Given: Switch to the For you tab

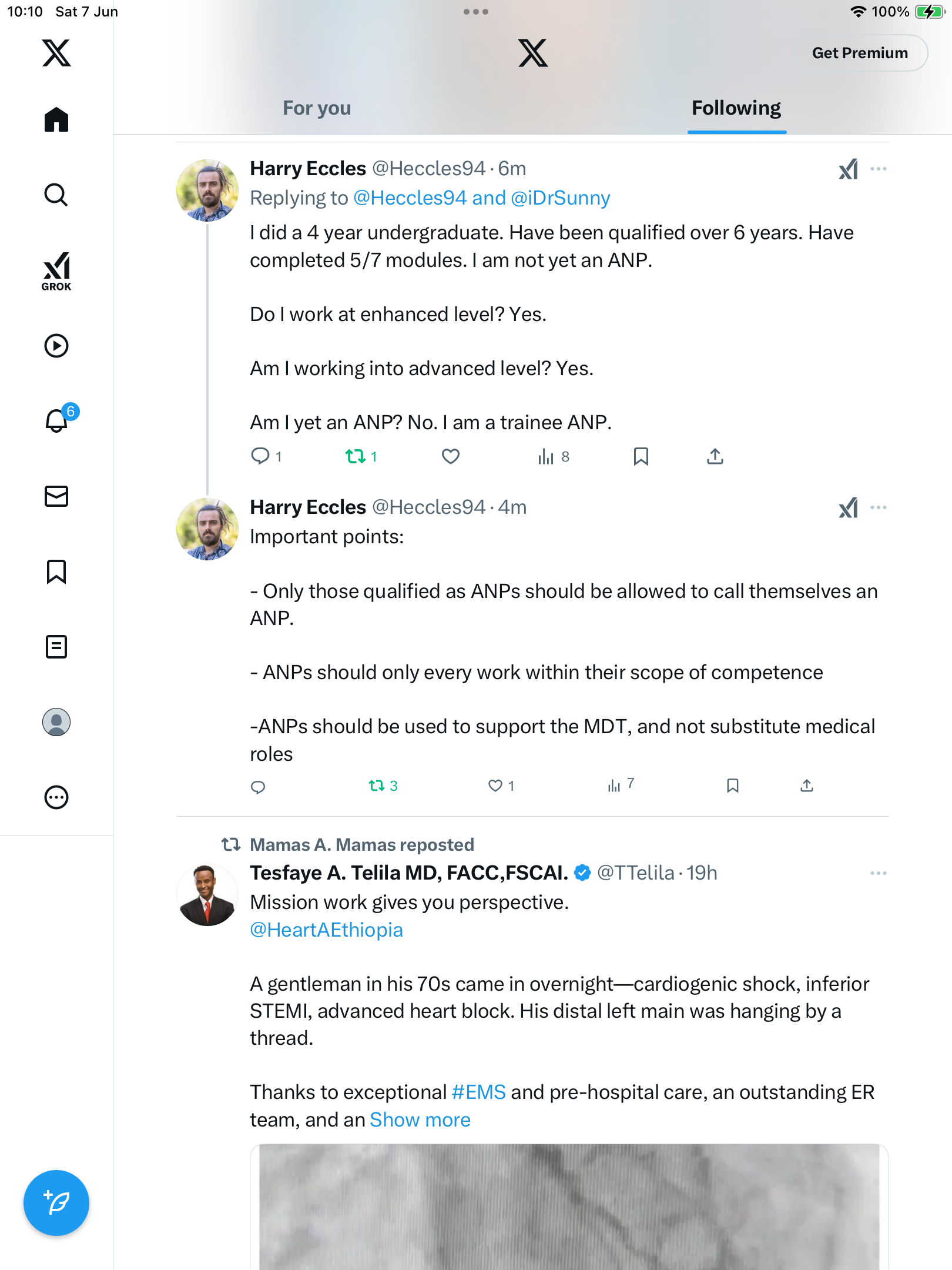Looking at the screenshot, I should (x=317, y=108).
